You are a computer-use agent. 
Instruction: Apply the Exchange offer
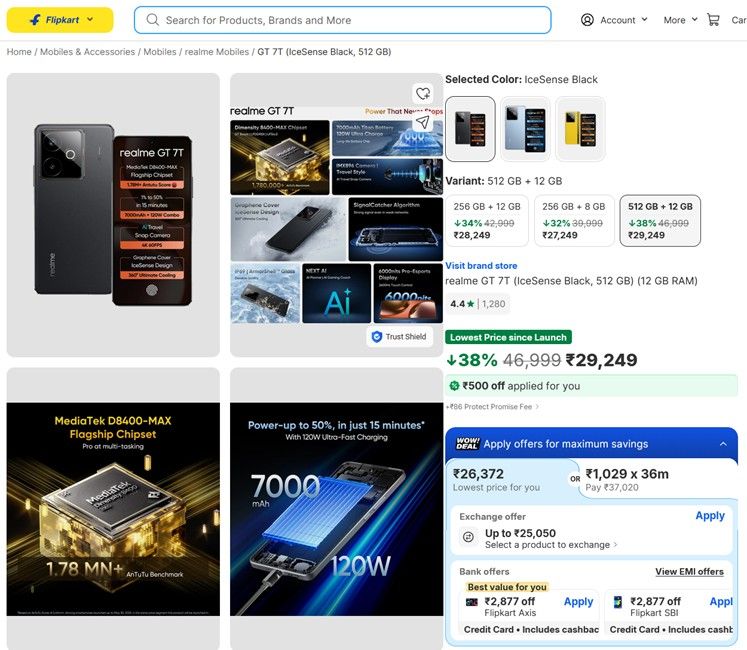(710, 516)
